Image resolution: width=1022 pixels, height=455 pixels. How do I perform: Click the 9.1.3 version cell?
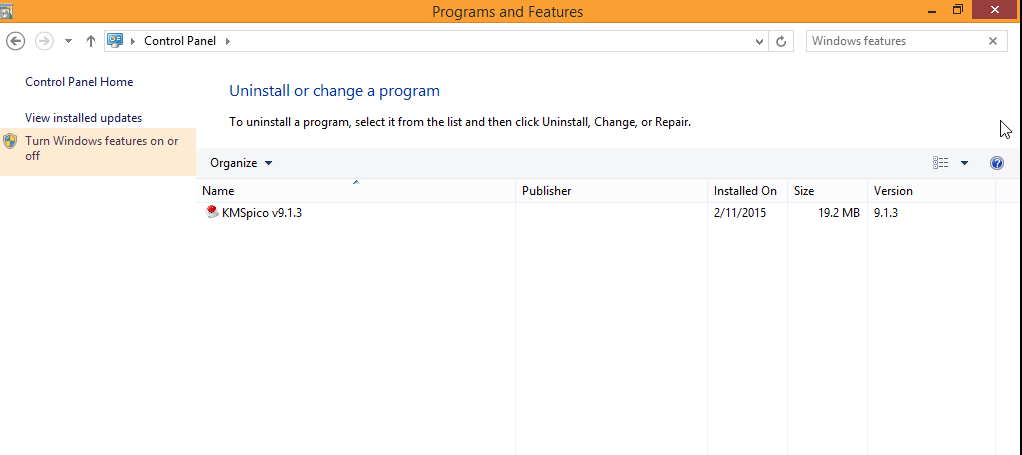[x=886, y=213]
